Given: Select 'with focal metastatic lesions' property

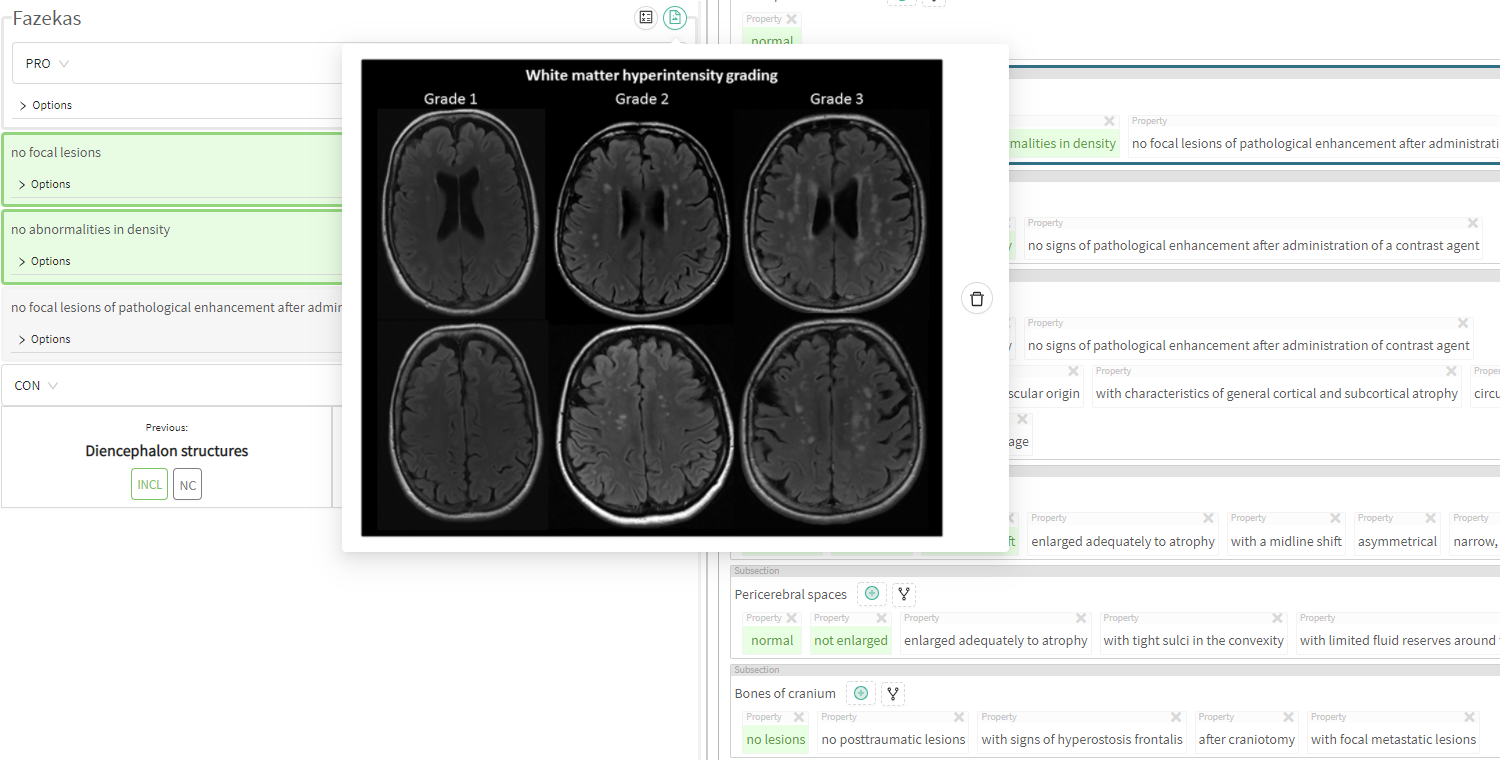Looking at the screenshot, I should click(x=1393, y=739).
